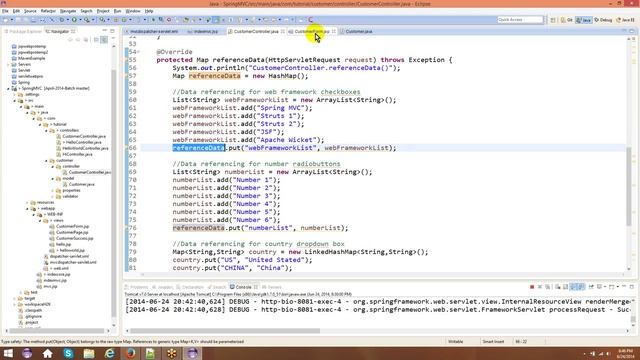Focus the Quick Access search field
The width and height of the screenshot is (640, 360).
pyautogui.click(x=520, y=20)
